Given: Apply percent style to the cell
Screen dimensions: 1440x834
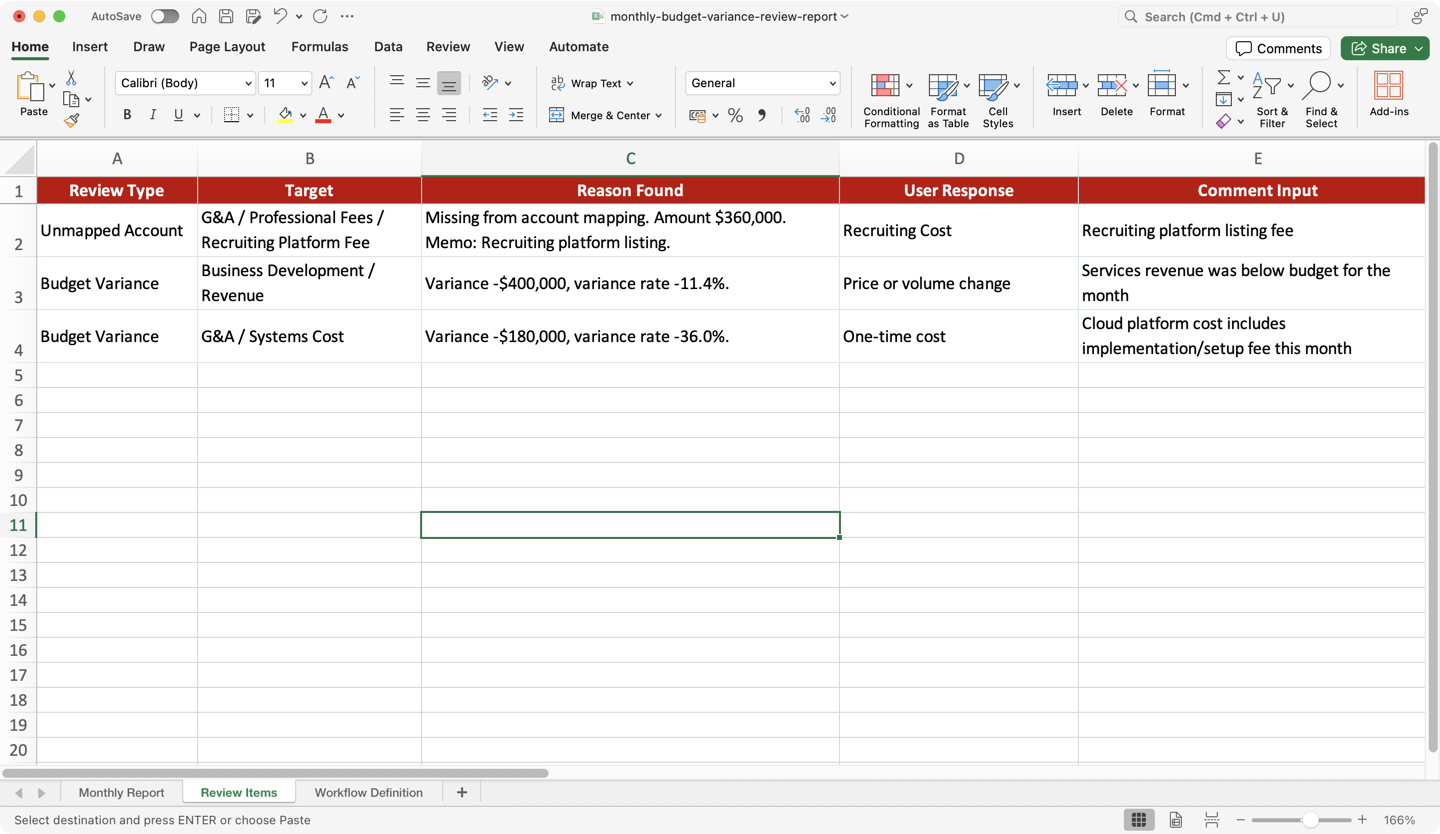Looking at the screenshot, I should coord(735,116).
